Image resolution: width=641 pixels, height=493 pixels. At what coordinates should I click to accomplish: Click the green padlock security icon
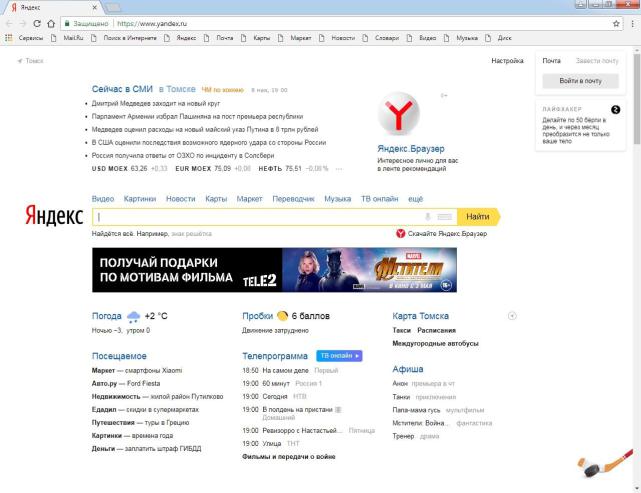click(67, 24)
